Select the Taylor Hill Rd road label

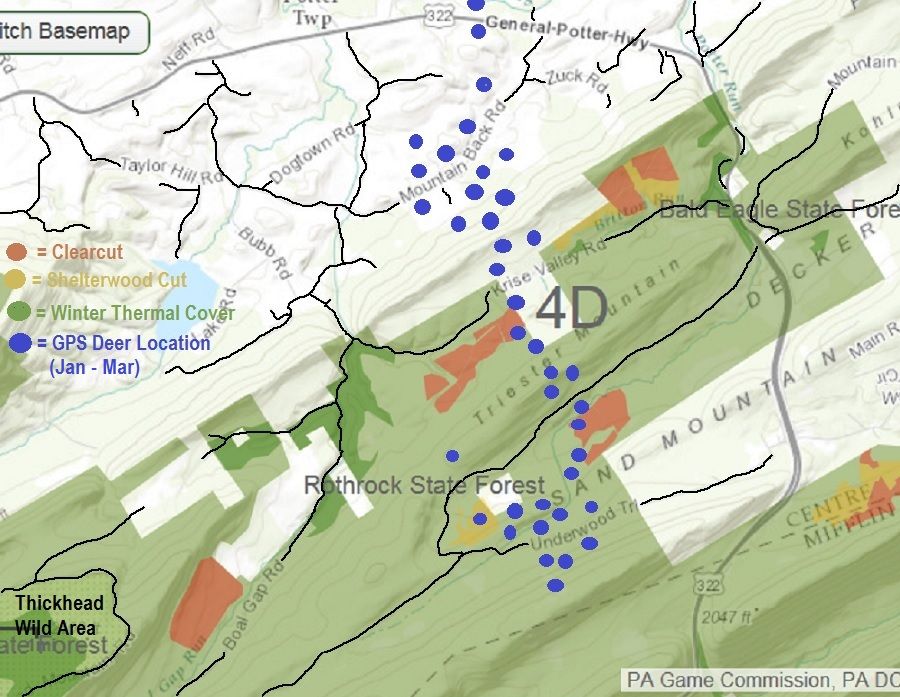tap(170, 169)
